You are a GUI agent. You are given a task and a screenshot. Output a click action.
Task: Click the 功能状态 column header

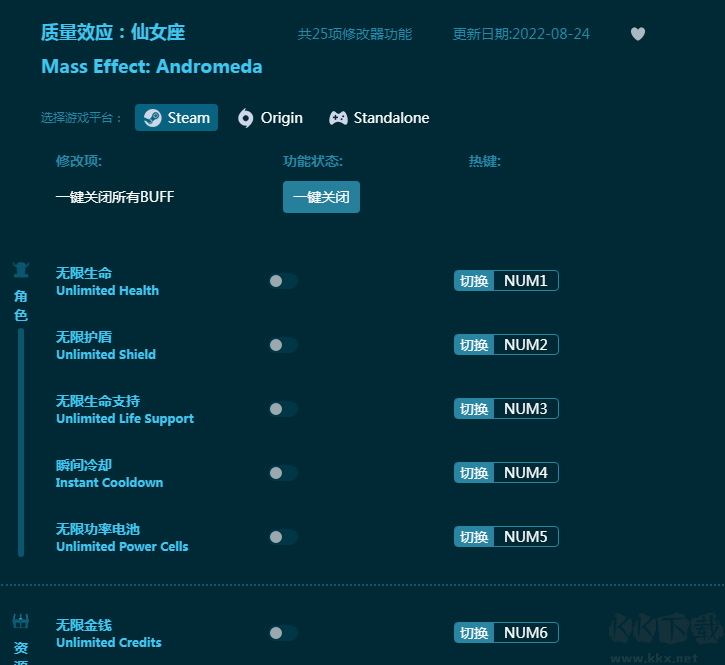click(x=313, y=161)
